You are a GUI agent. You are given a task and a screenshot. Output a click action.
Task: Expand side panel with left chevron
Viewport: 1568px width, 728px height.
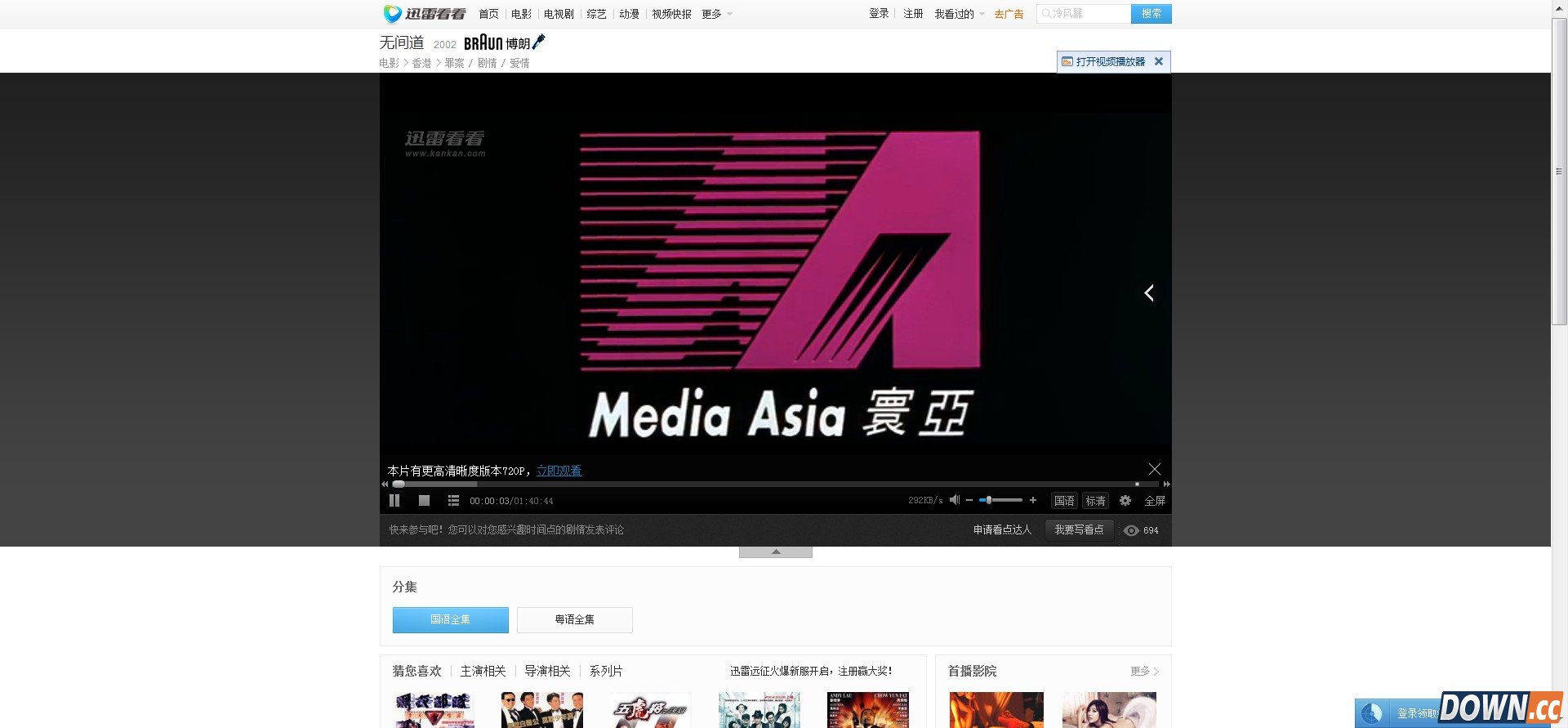click(1149, 293)
